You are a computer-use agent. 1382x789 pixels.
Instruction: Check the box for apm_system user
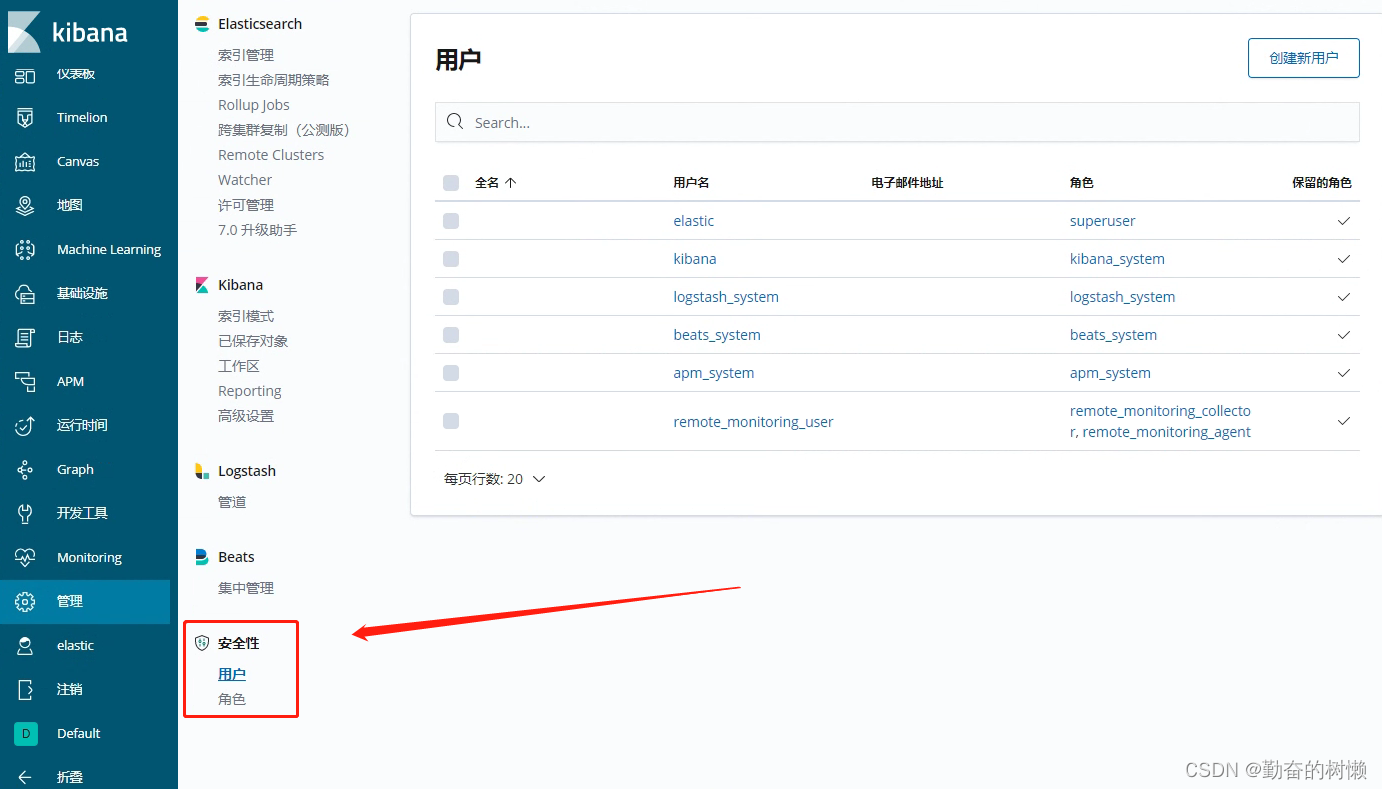tap(451, 373)
